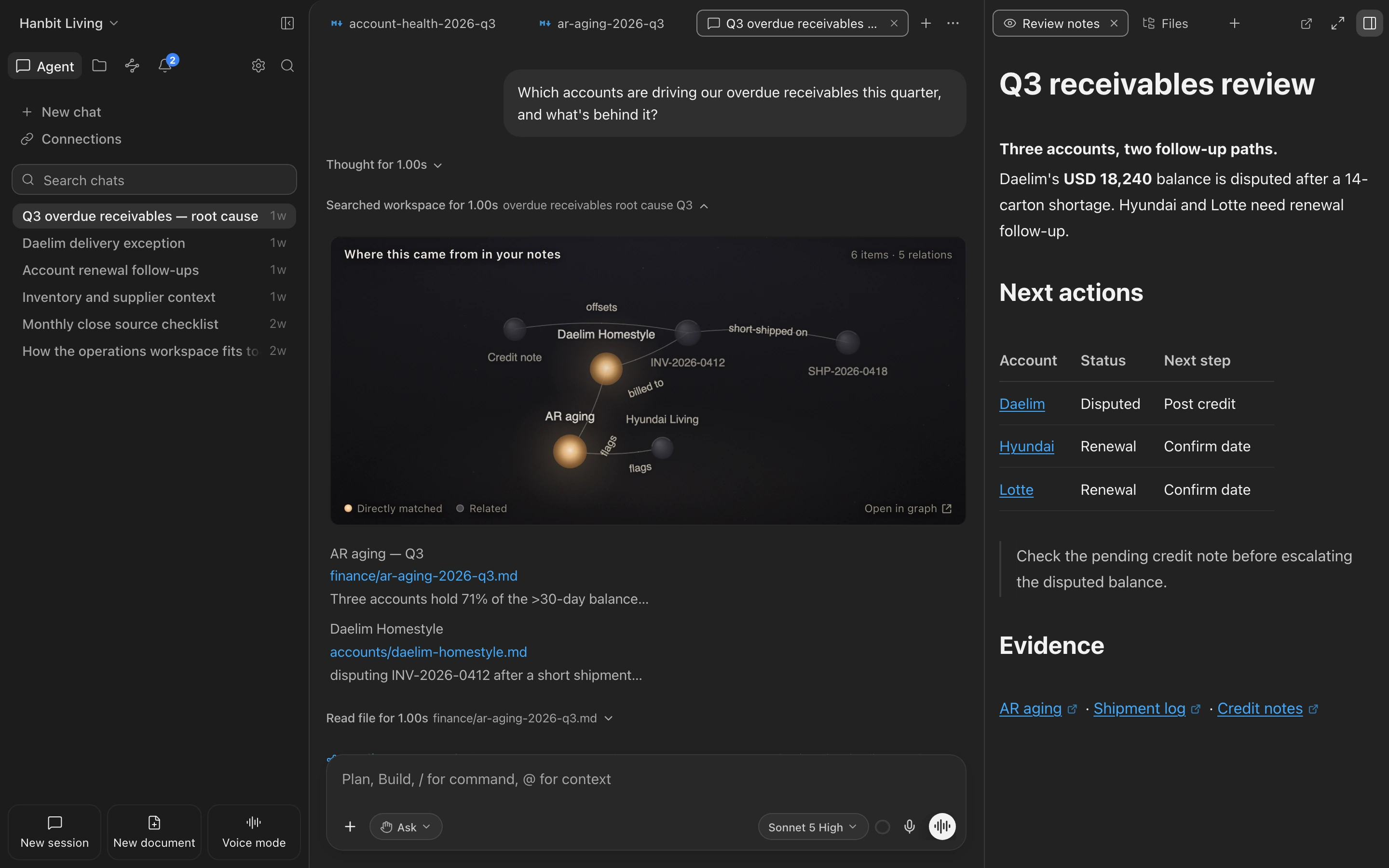Select the AR aging graph node
Image resolution: width=1389 pixels, height=868 pixels.
tap(570, 451)
